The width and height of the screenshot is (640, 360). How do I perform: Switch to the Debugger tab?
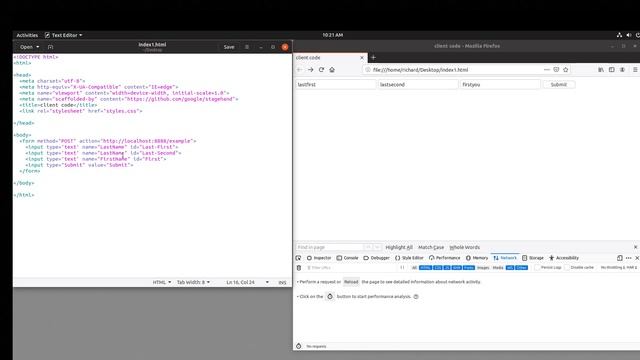(x=376, y=258)
